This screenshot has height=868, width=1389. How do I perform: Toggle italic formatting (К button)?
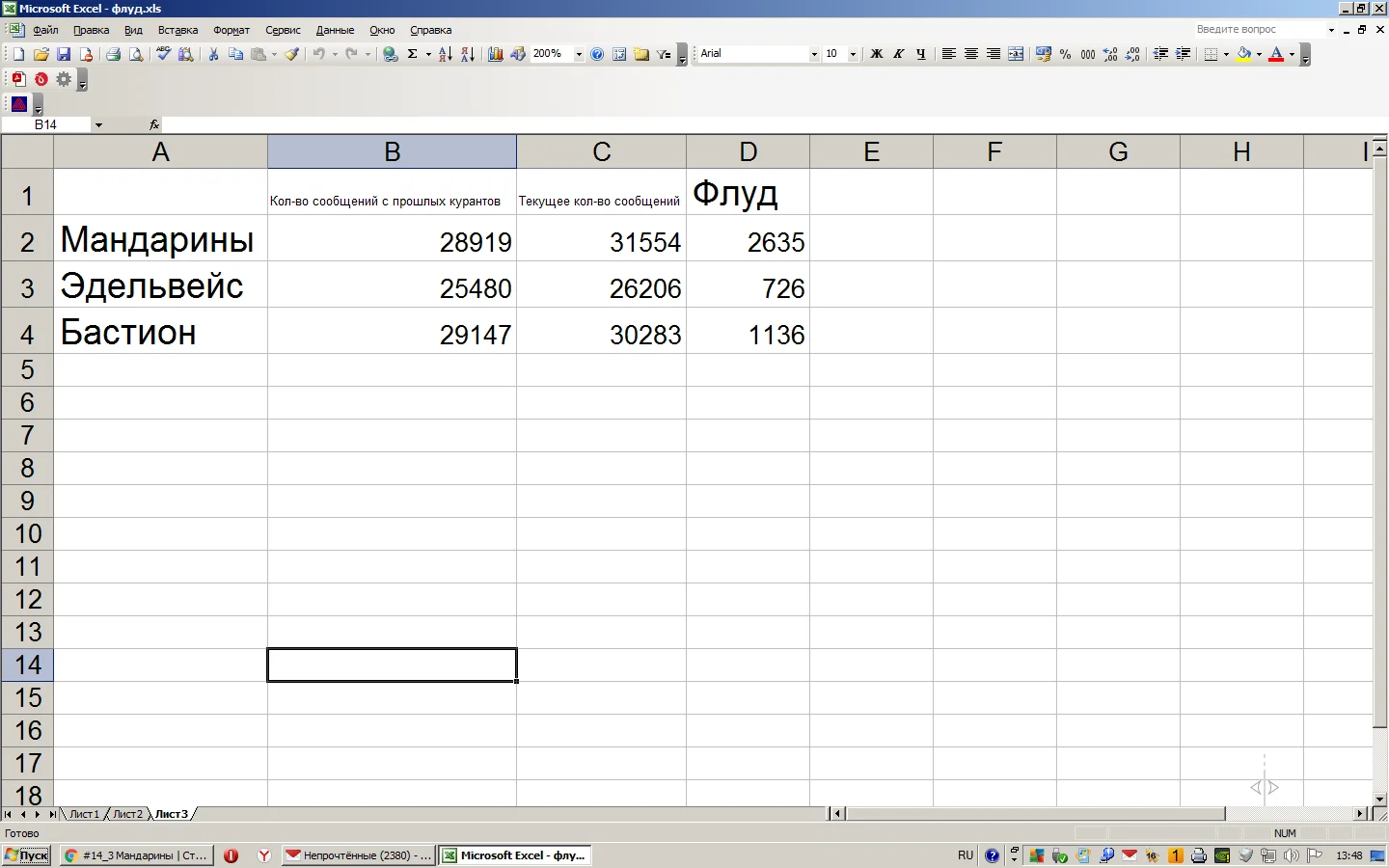[898, 54]
